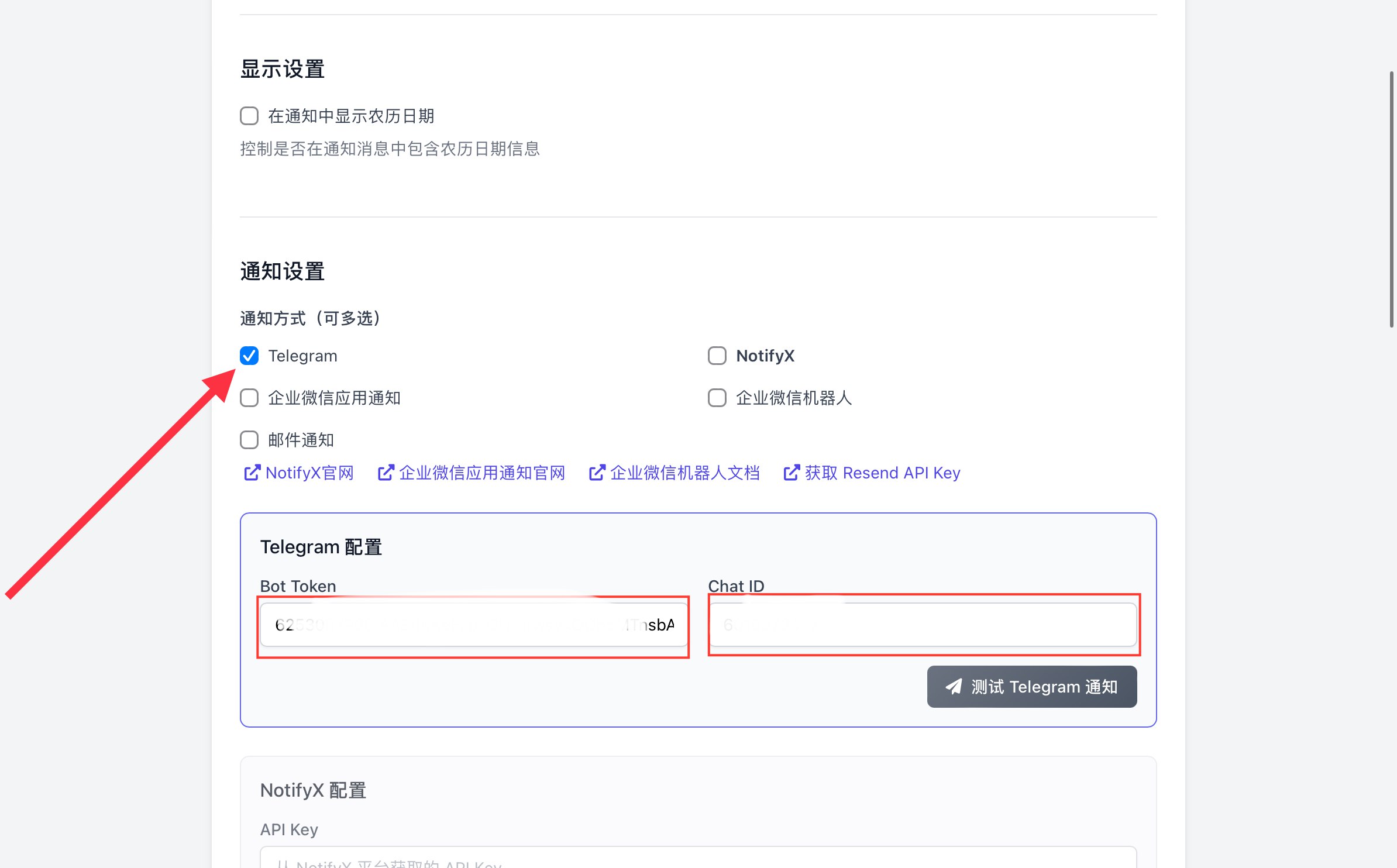
Task: Open the NotifyX官网 link
Action: tap(299, 473)
